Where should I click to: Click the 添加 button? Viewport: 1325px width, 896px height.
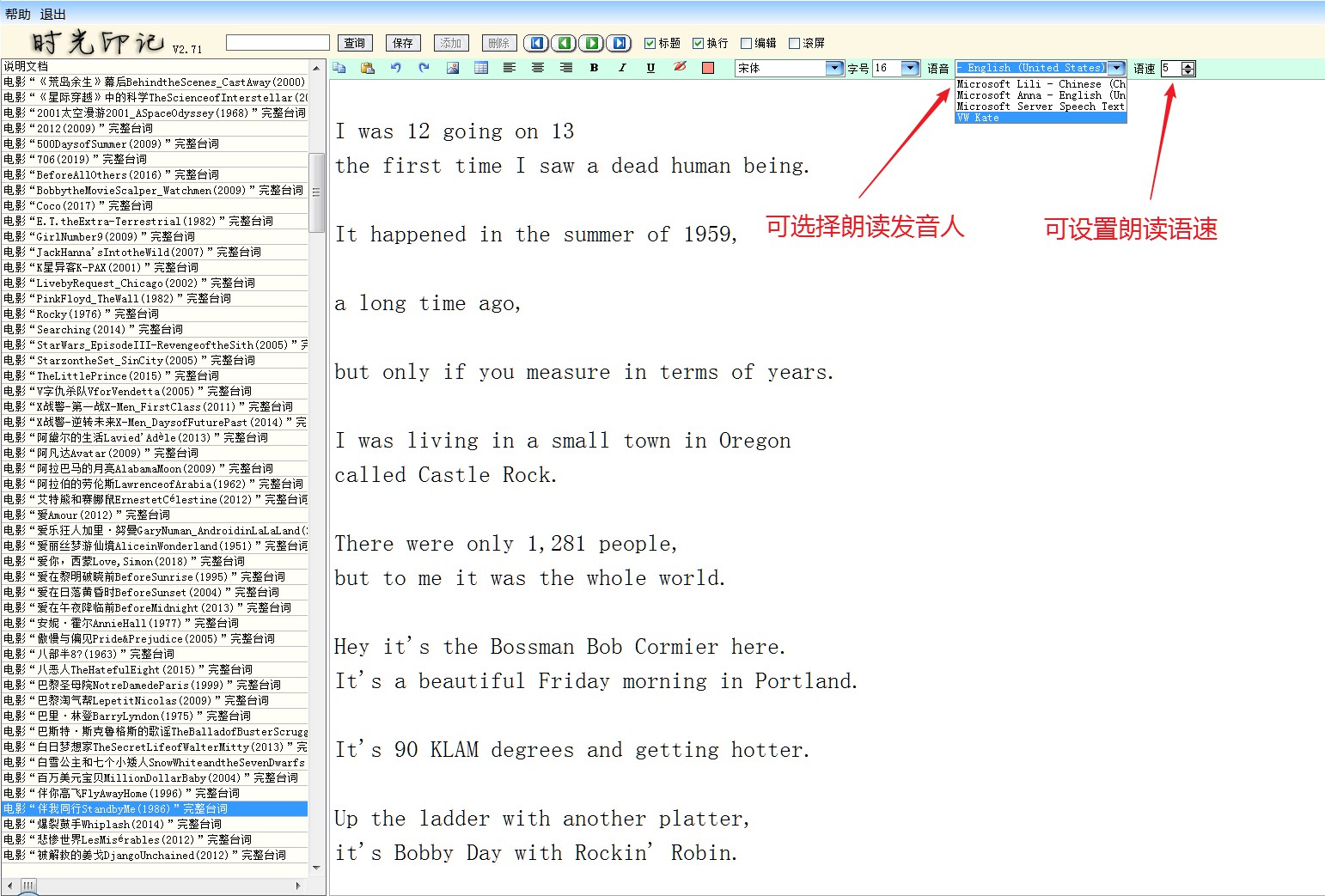pos(451,43)
